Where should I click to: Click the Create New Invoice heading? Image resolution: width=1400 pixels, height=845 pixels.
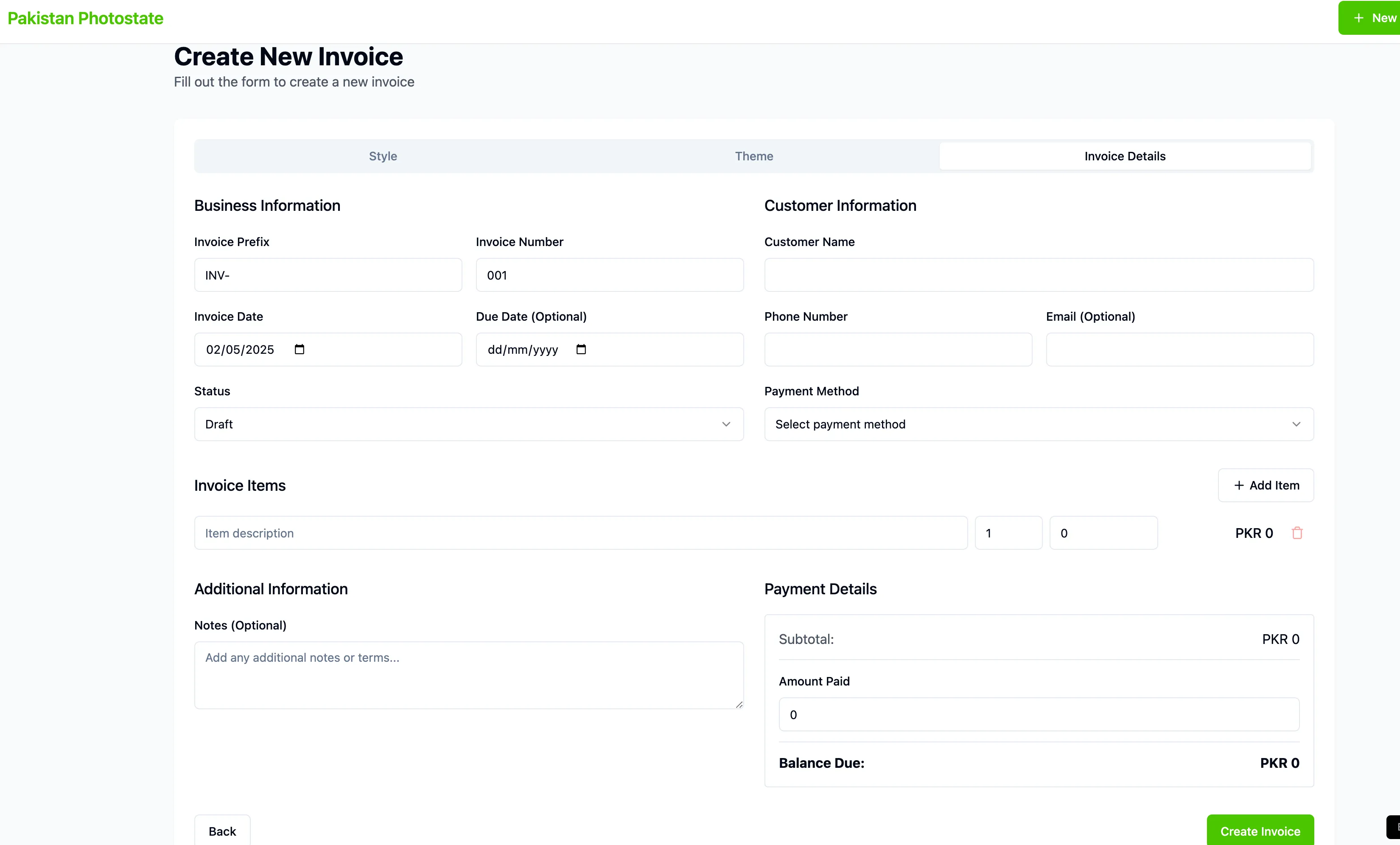click(288, 56)
